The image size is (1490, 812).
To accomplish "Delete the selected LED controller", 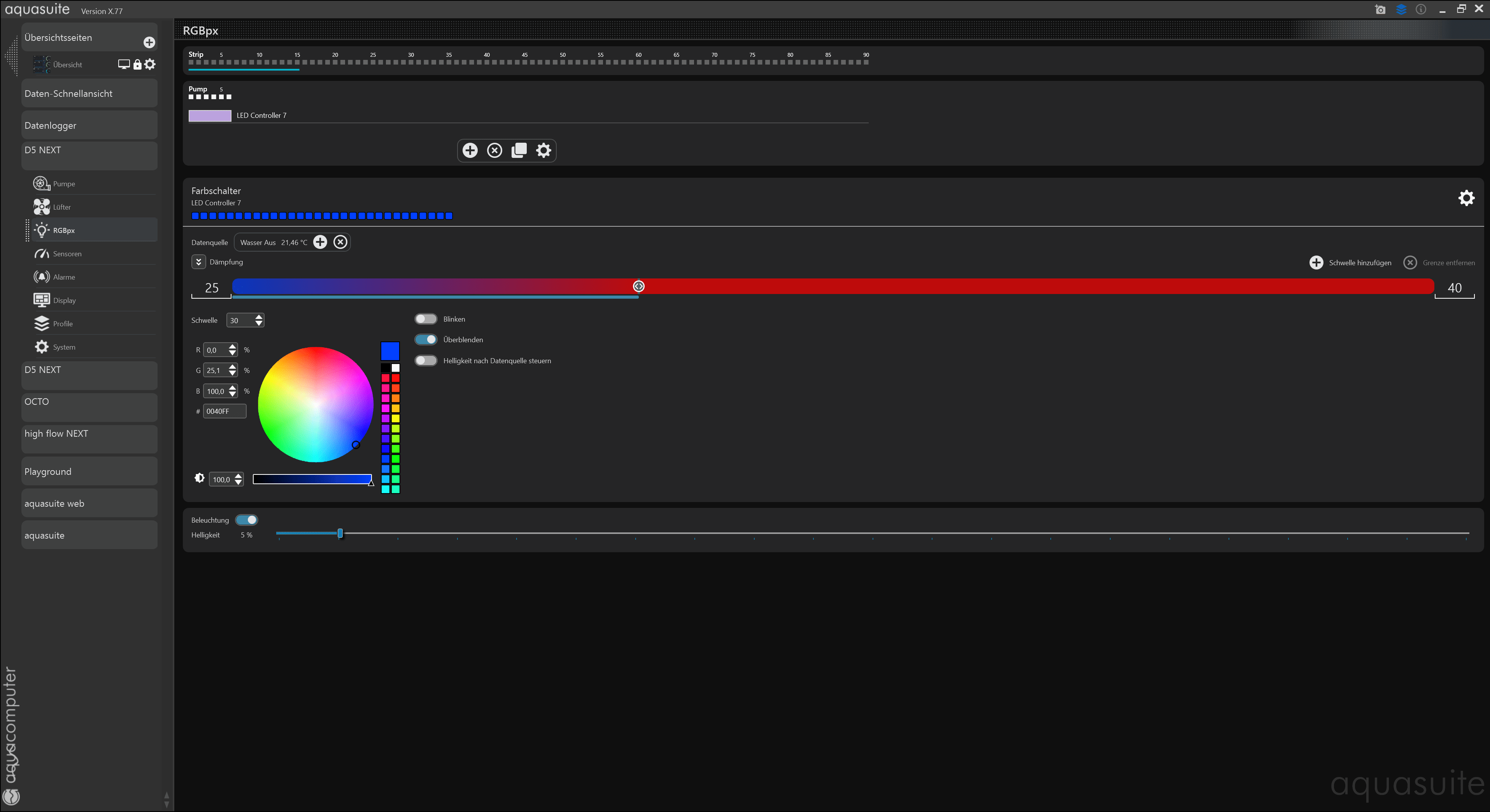I will [x=494, y=150].
